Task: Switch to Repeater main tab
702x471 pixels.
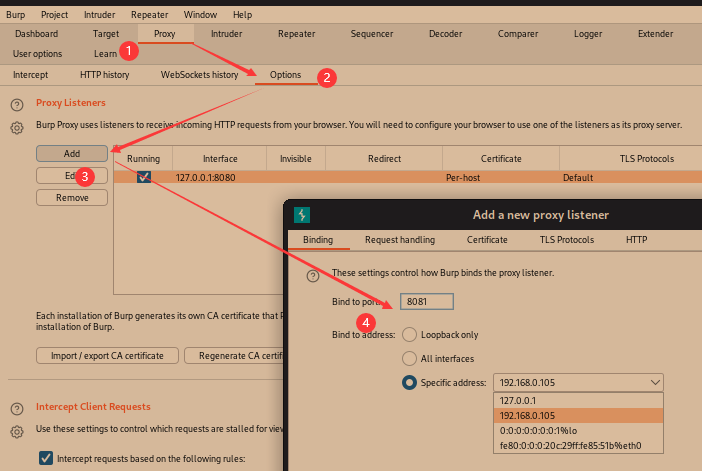Action: coord(296,34)
